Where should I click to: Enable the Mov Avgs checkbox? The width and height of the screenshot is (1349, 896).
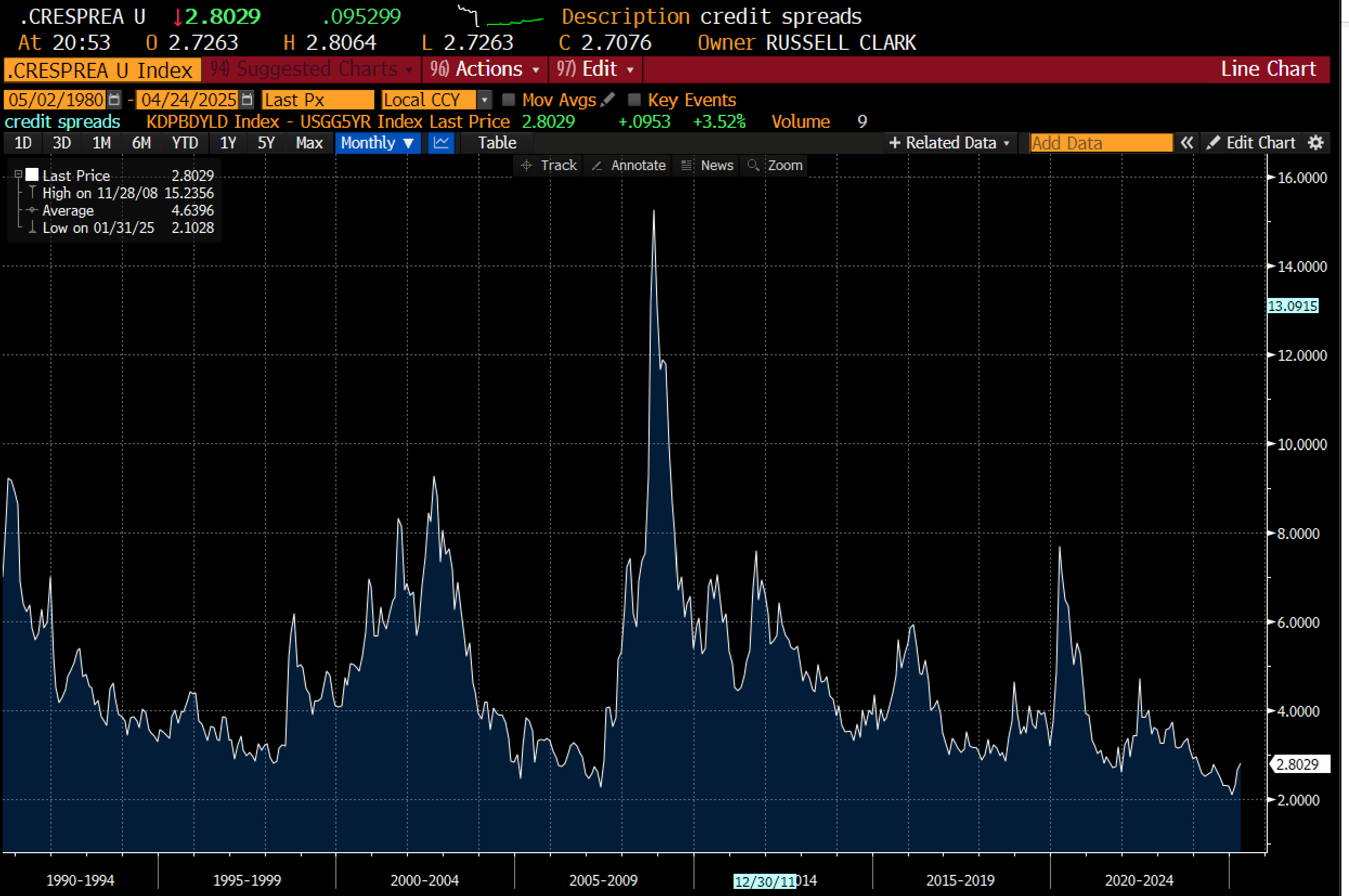508,100
